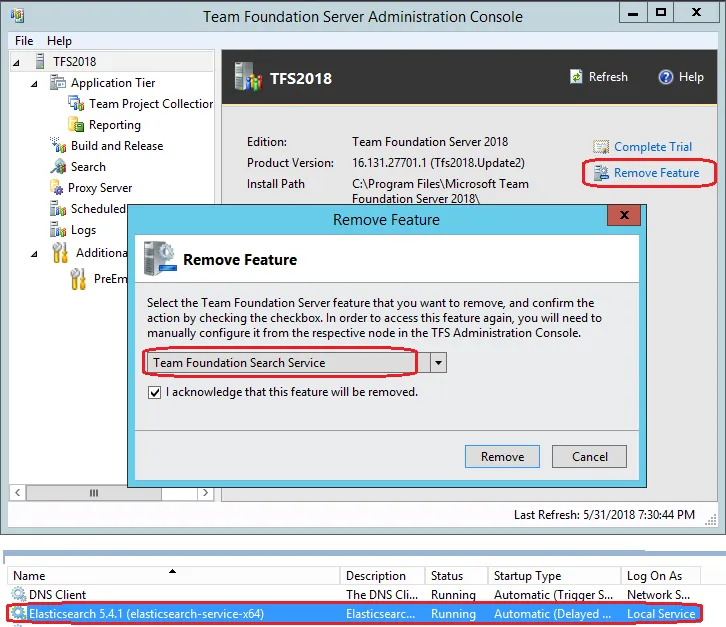Screen dimensions: 726x627
Task: Click the tree scrollbar right arrow
Action: pyautogui.click(x=205, y=493)
